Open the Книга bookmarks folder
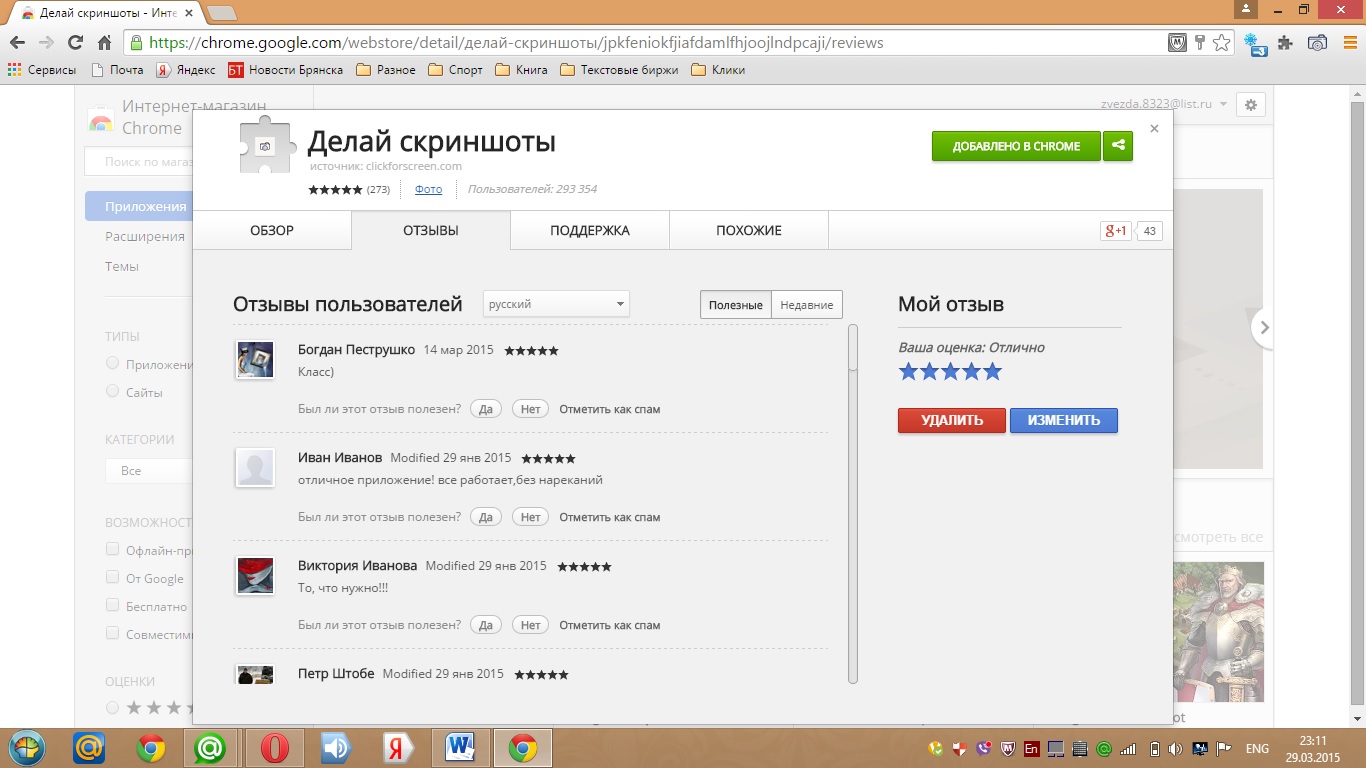Viewport: 1366px width, 768px height. click(522, 70)
